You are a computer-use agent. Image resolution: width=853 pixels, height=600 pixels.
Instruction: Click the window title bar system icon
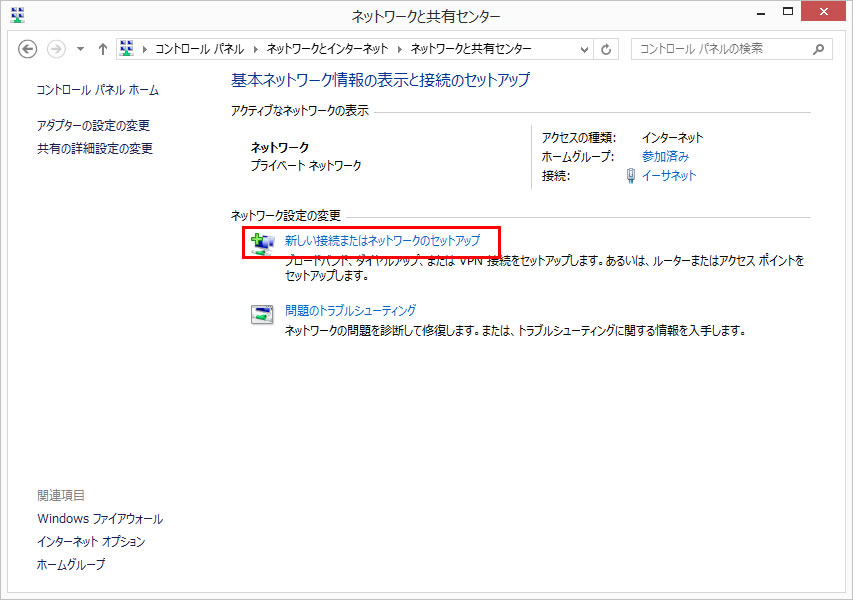point(17,15)
